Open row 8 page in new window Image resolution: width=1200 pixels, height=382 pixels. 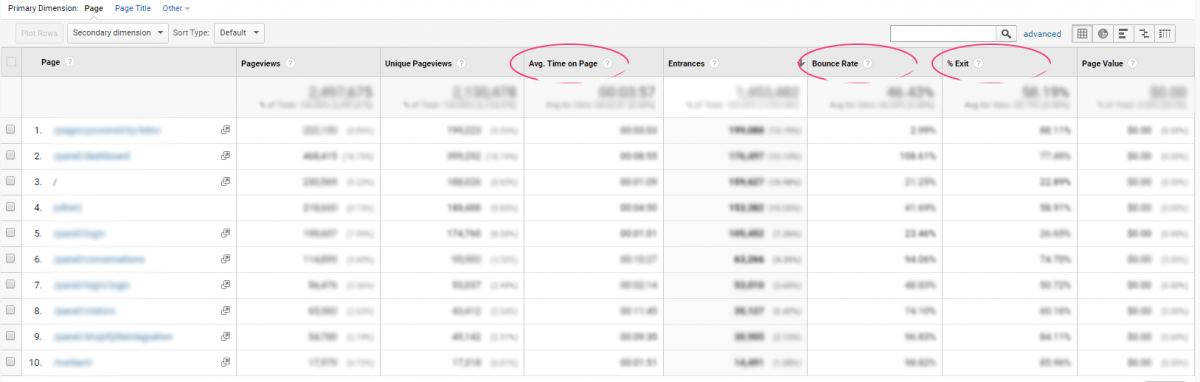pos(226,310)
